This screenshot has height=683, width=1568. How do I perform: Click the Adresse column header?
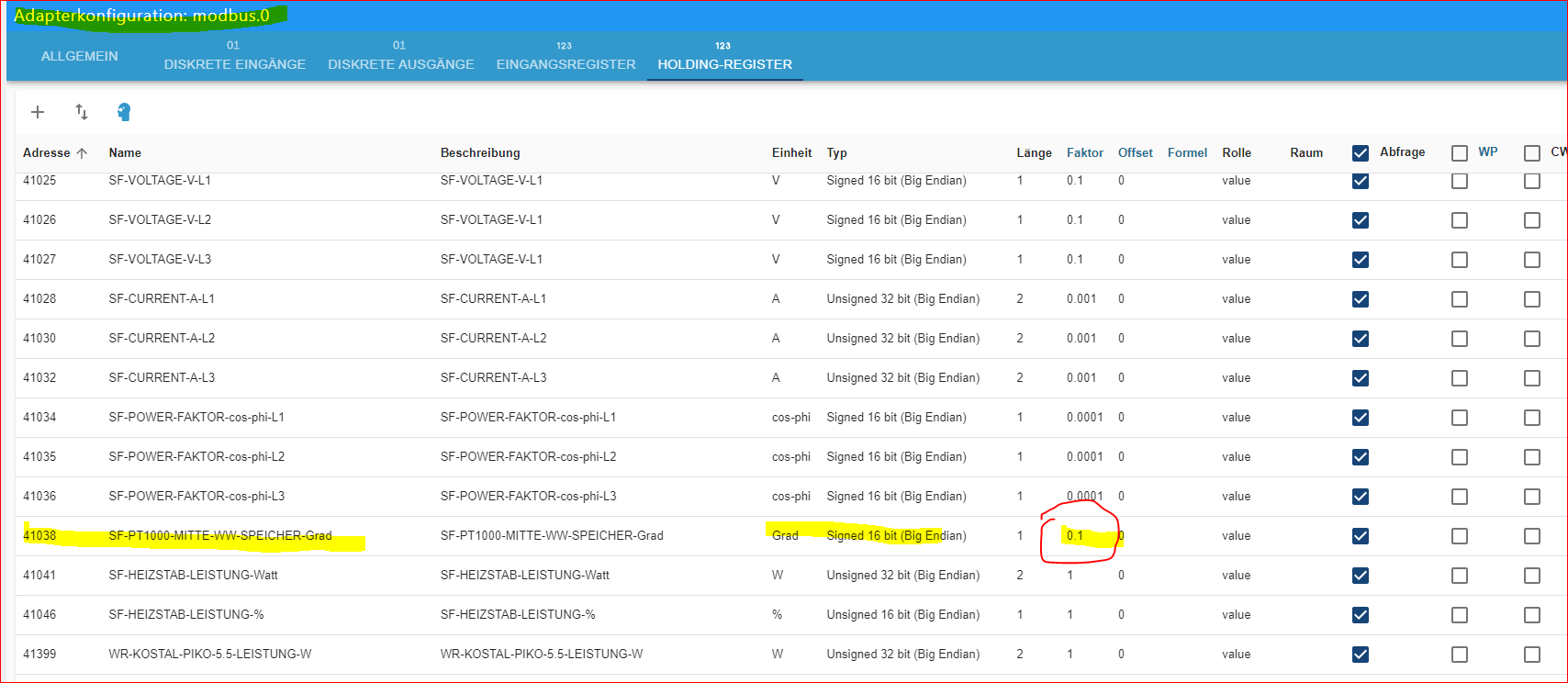46,152
